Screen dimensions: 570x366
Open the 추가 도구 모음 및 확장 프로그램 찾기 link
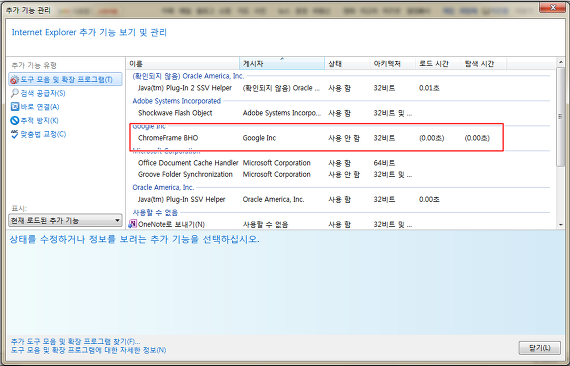click(x=75, y=341)
